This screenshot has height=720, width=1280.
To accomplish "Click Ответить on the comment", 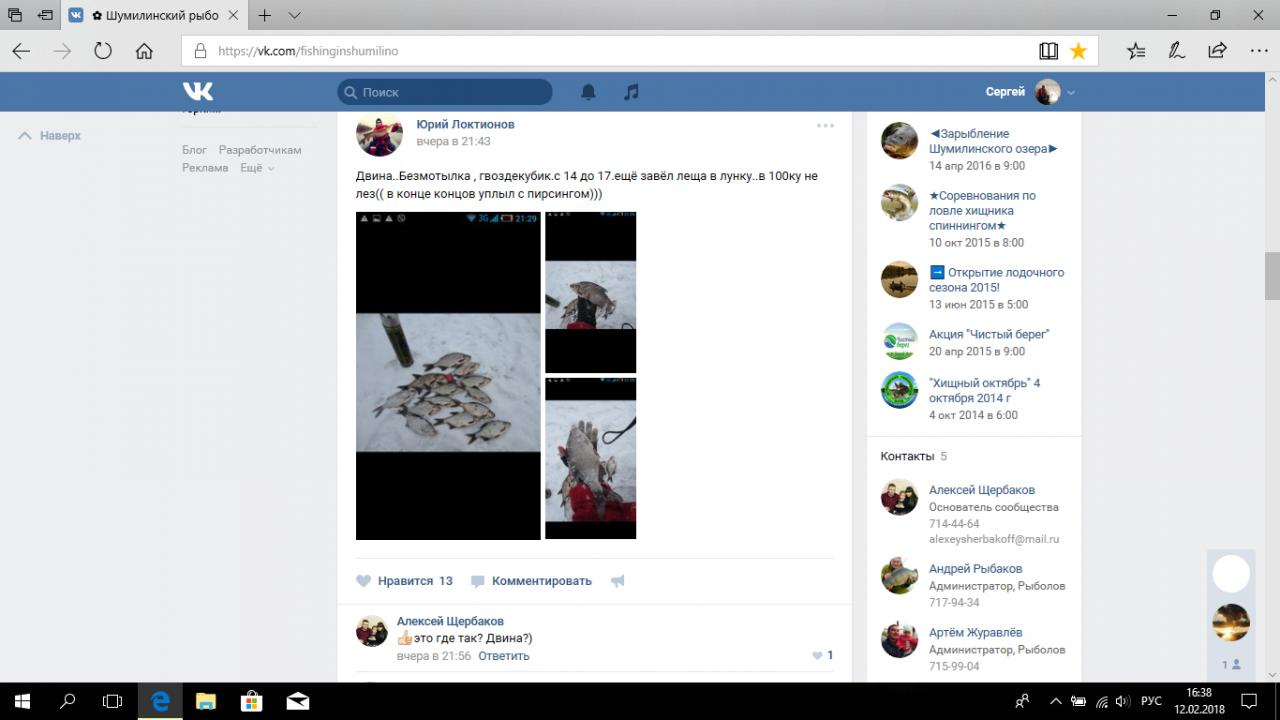I will [x=503, y=656].
